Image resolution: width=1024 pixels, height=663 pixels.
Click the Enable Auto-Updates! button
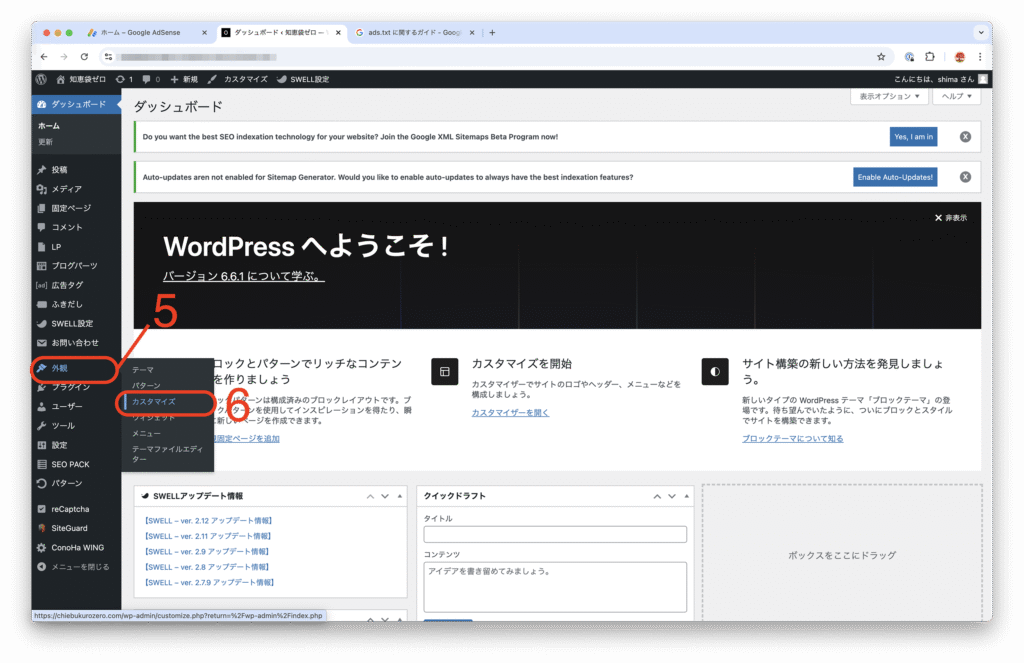coord(895,177)
